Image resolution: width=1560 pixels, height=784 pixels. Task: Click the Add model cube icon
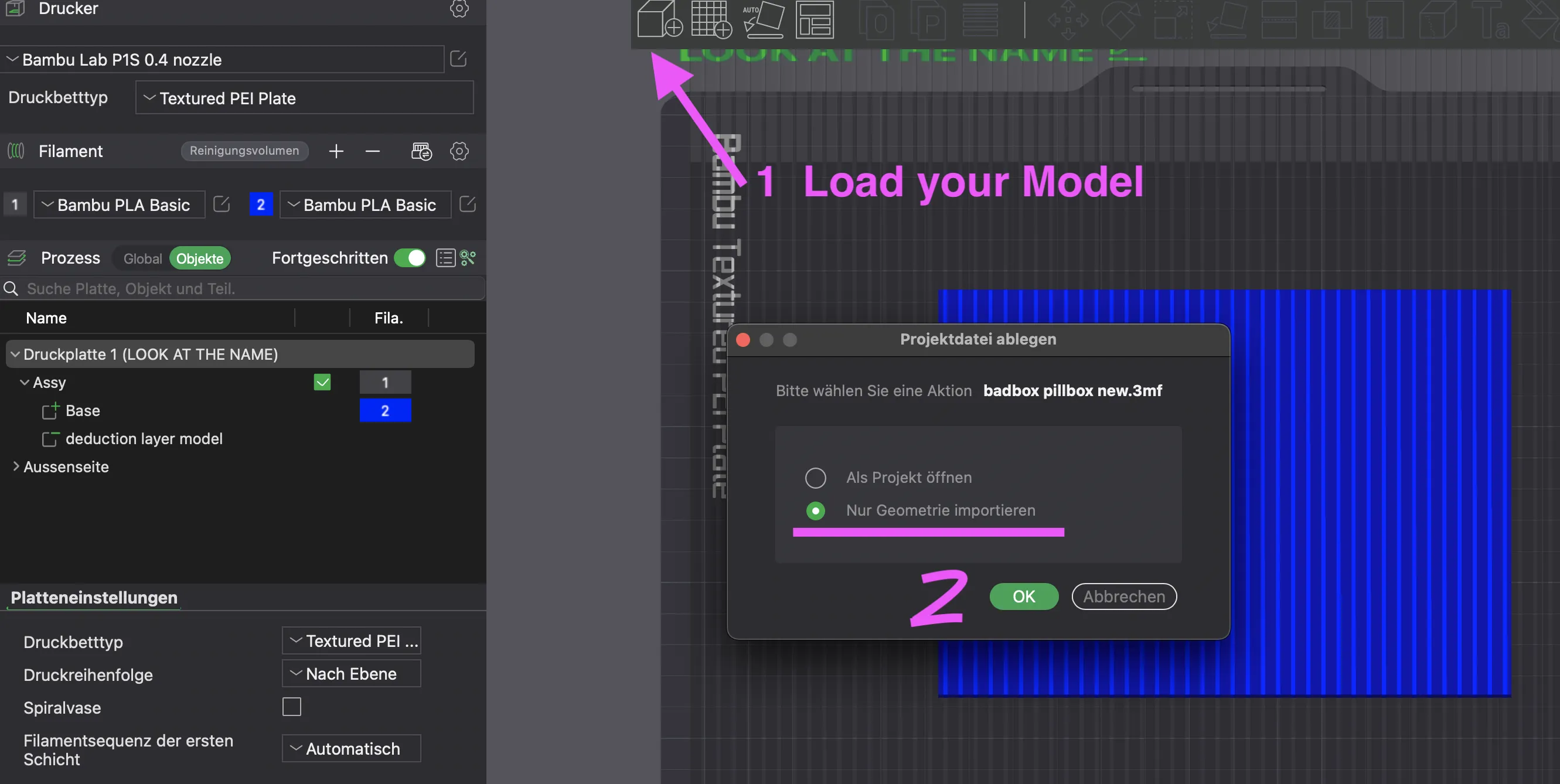659,19
